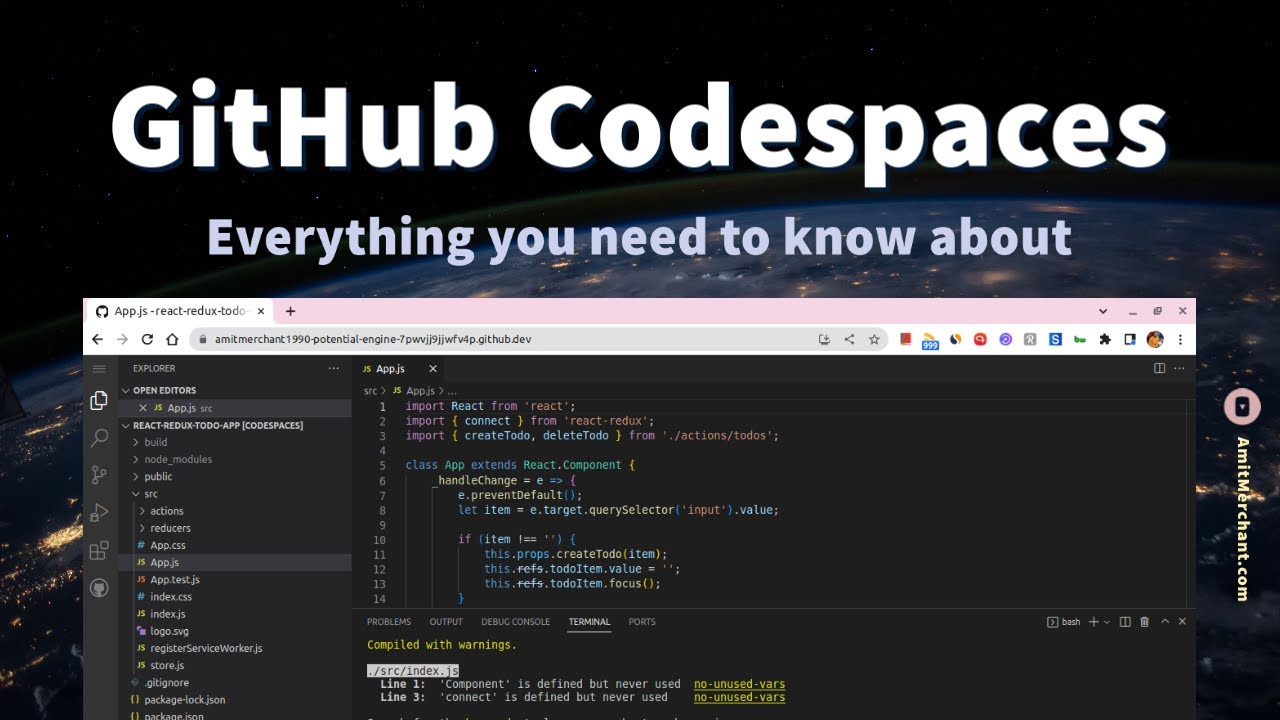Click the browser Forward arrow

[122, 339]
